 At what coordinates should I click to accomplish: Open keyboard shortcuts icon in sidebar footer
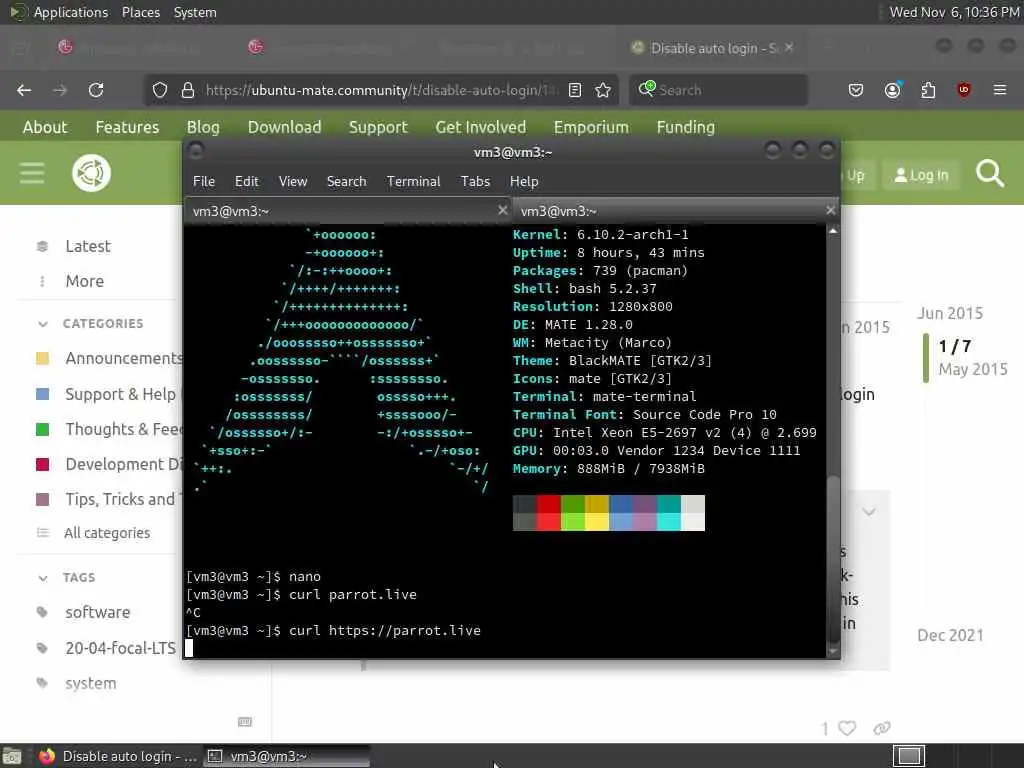pyautogui.click(x=245, y=722)
